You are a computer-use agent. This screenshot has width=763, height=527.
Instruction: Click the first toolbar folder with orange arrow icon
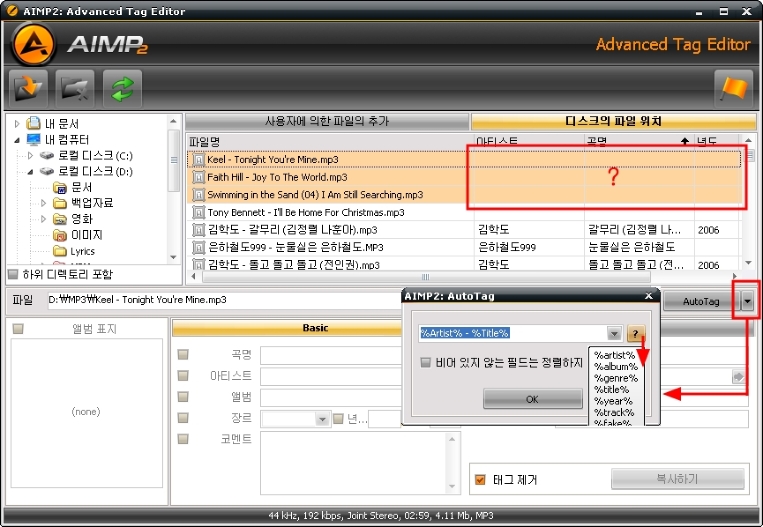point(28,89)
